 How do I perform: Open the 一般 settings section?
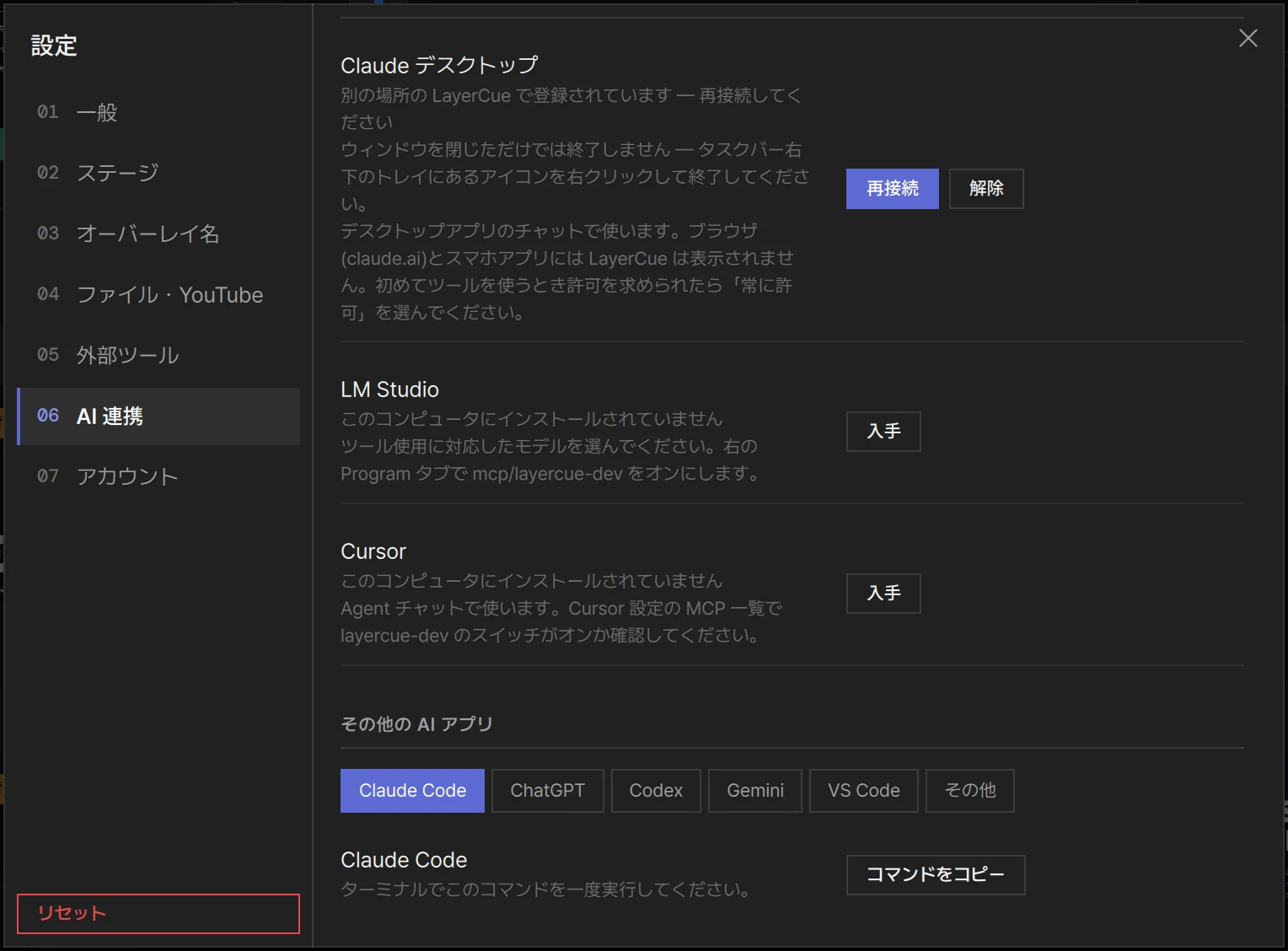158,112
